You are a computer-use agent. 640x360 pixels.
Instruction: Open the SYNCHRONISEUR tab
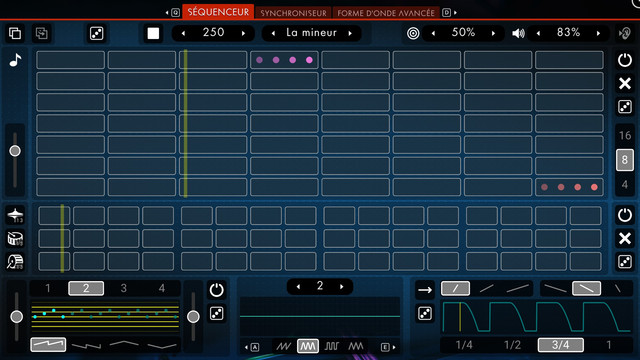pyautogui.click(x=293, y=13)
